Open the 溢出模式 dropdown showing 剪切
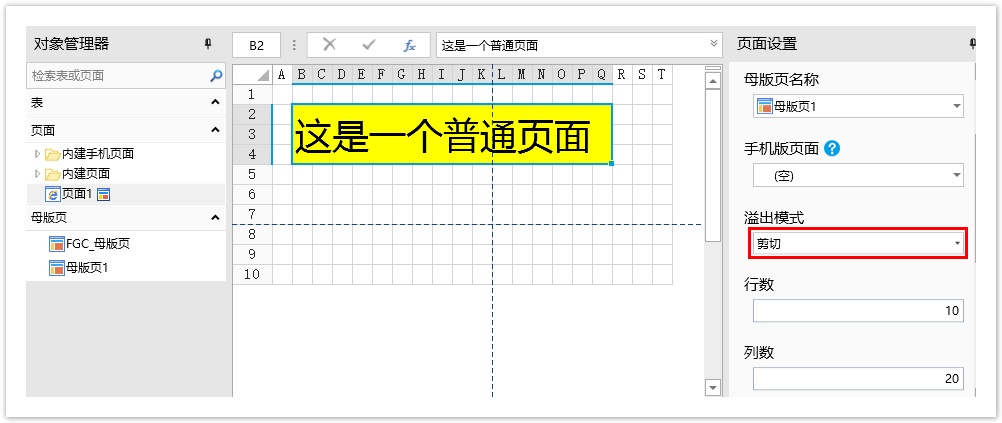 click(x=957, y=244)
